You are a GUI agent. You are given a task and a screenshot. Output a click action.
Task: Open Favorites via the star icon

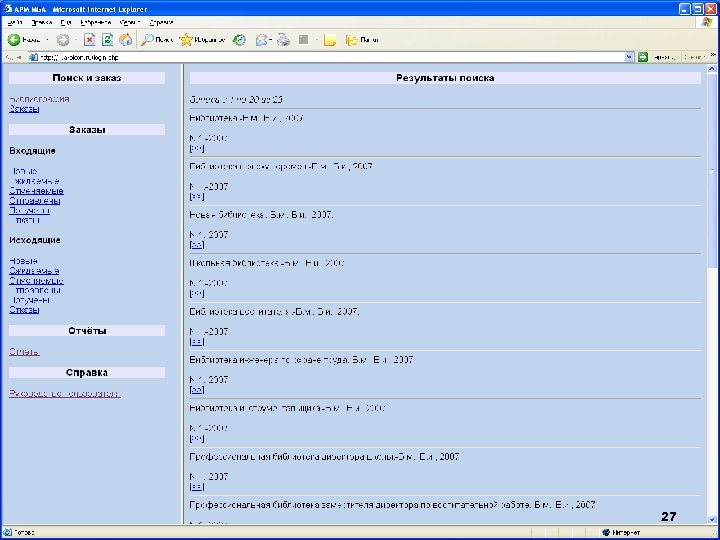[186, 40]
